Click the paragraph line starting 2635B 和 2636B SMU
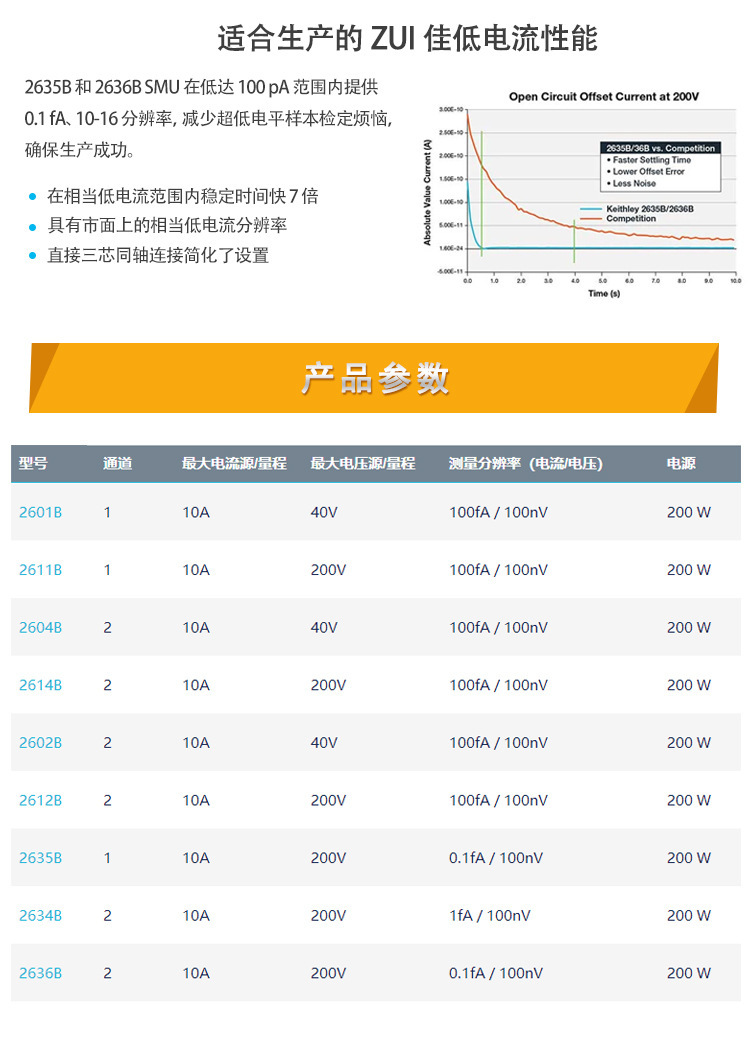The width and height of the screenshot is (750, 1040). (x=202, y=88)
